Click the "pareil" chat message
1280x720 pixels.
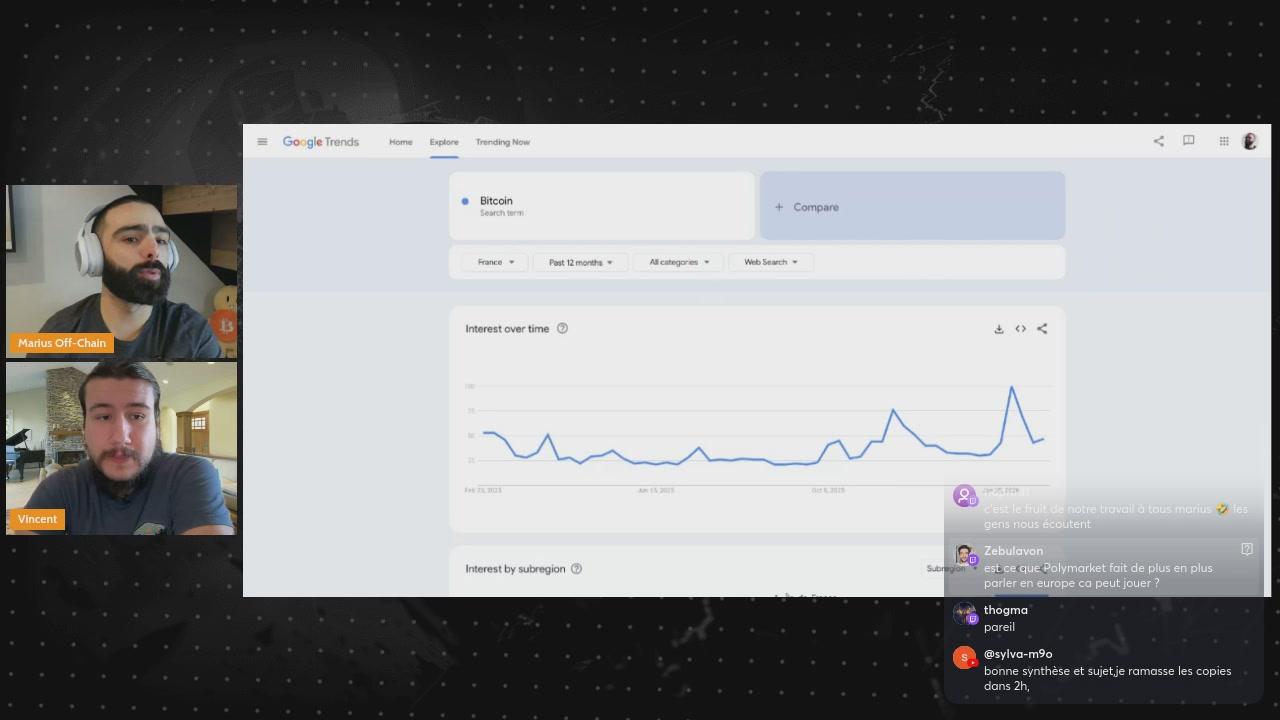(999, 627)
